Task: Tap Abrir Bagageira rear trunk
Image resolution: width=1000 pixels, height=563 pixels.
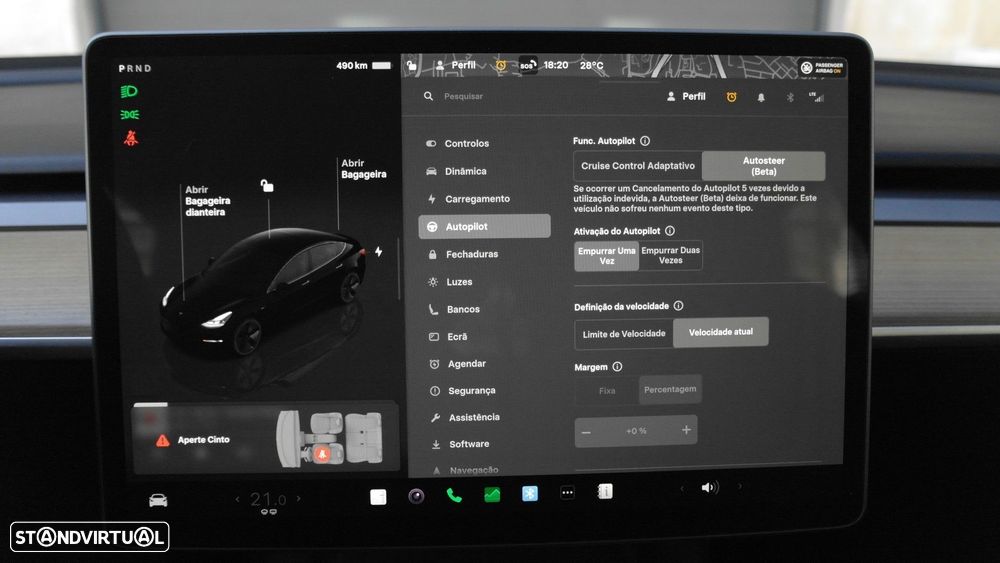Action: coord(364,169)
